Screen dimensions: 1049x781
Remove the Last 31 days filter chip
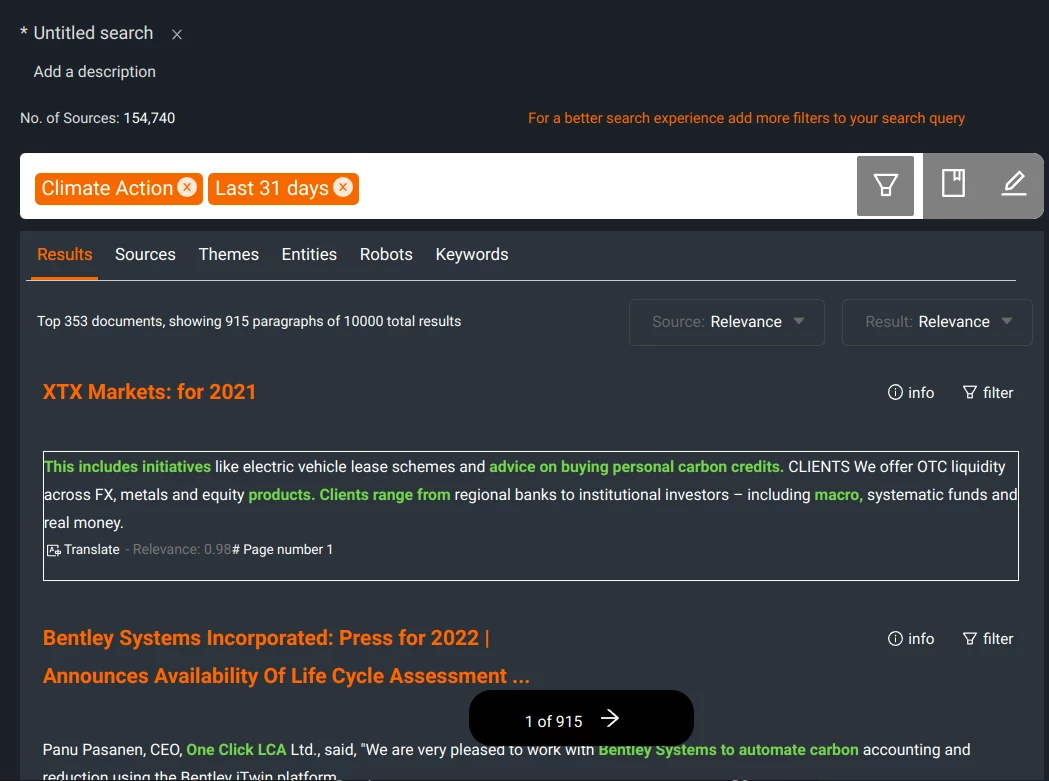point(343,187)
